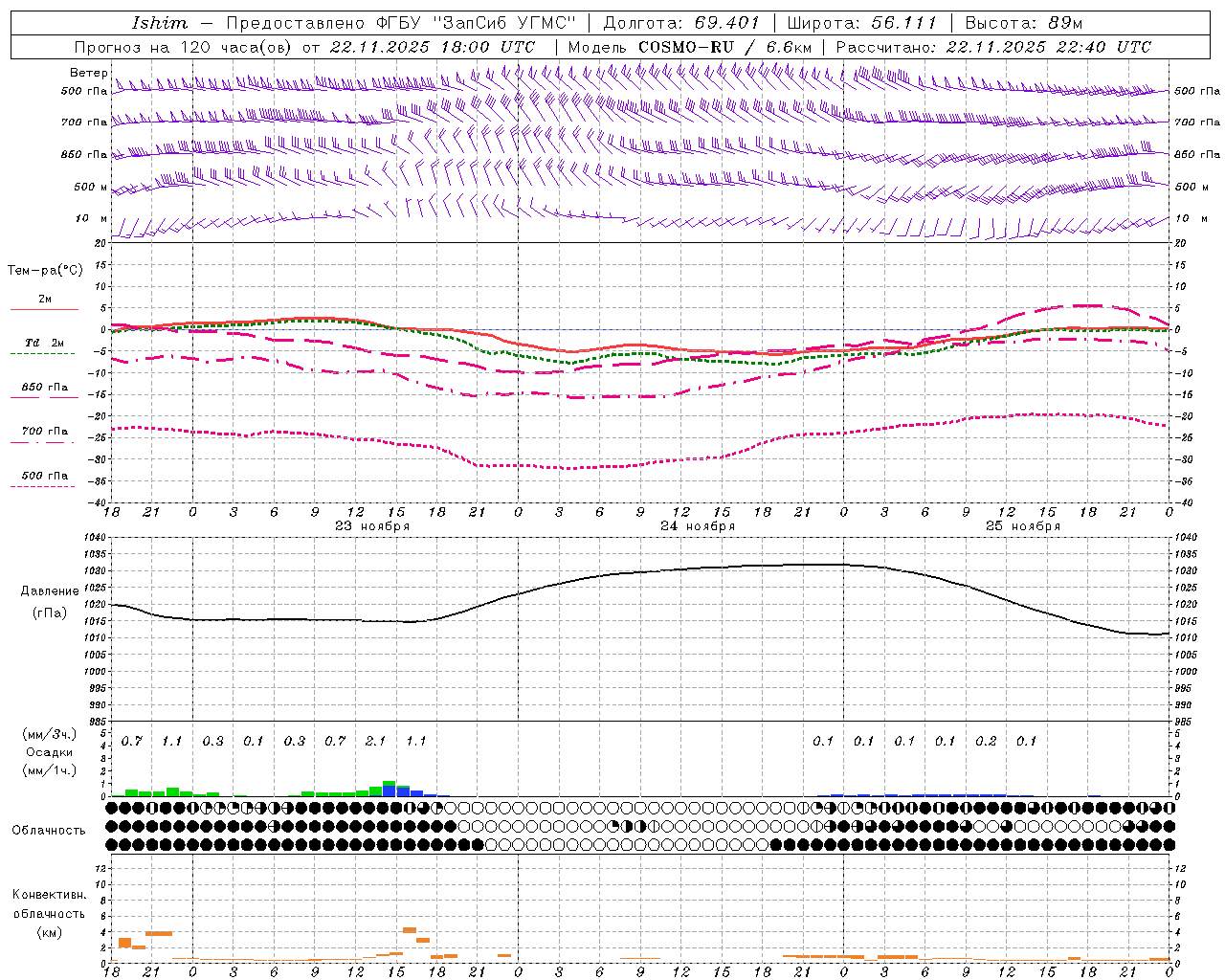This screenshot has width=1225, height=980.
Task: Click the "(мм/1ч.)" precipitation unit label
Action: tap(49, 770)
